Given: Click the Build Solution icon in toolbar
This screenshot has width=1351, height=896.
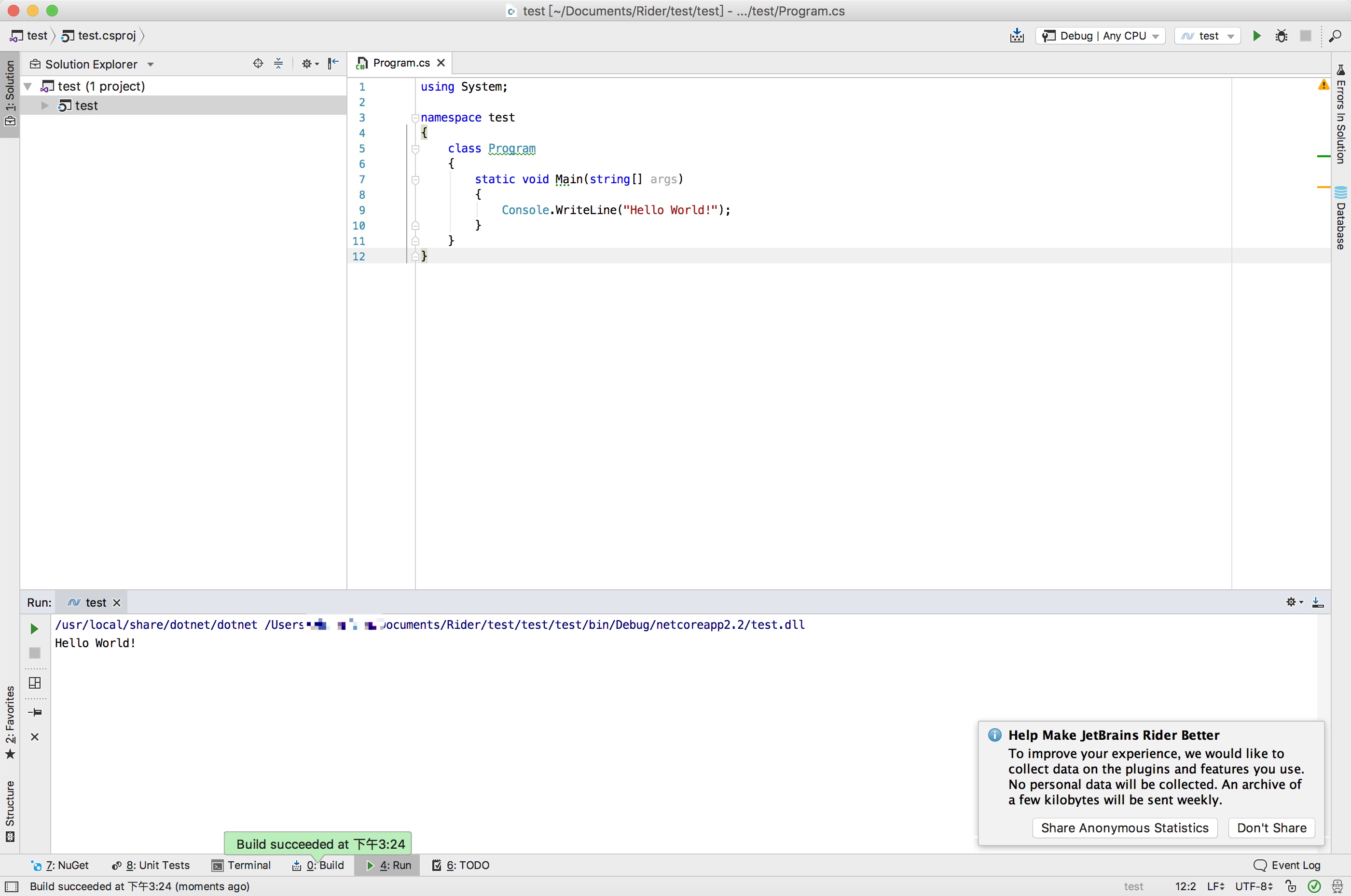Looking at the screenshot, I should point(1017,35).
